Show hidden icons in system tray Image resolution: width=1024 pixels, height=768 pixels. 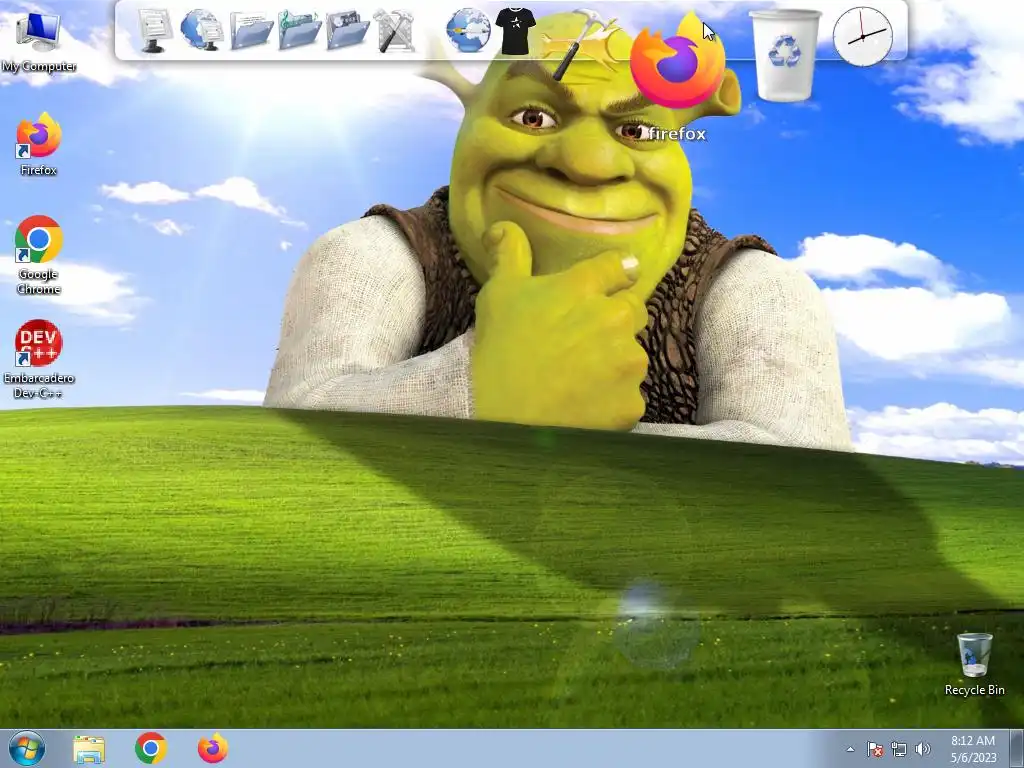click(850, 749)
